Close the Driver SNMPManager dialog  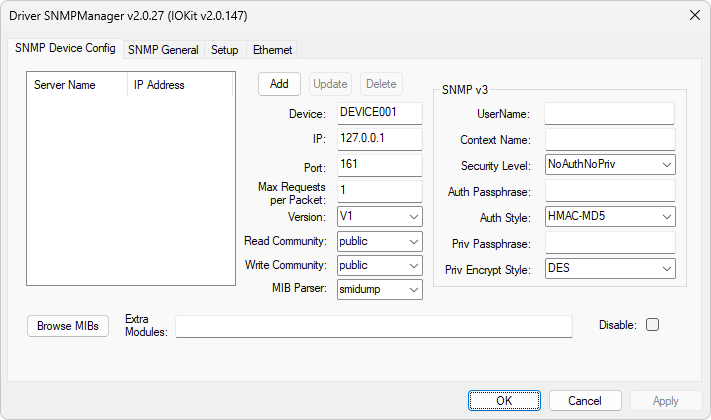[x=695, y=15]
